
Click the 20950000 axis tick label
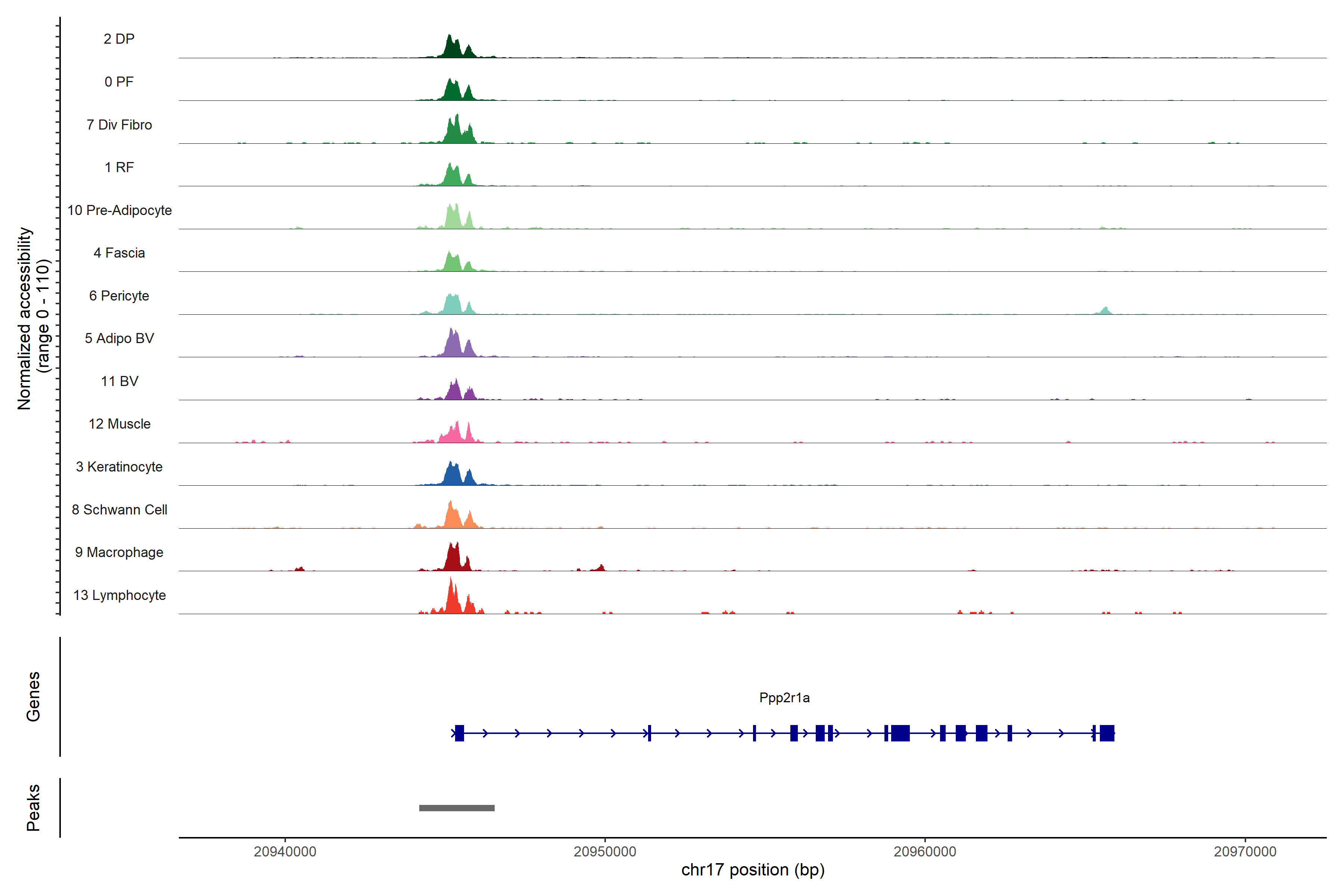[x=604, y=852]
